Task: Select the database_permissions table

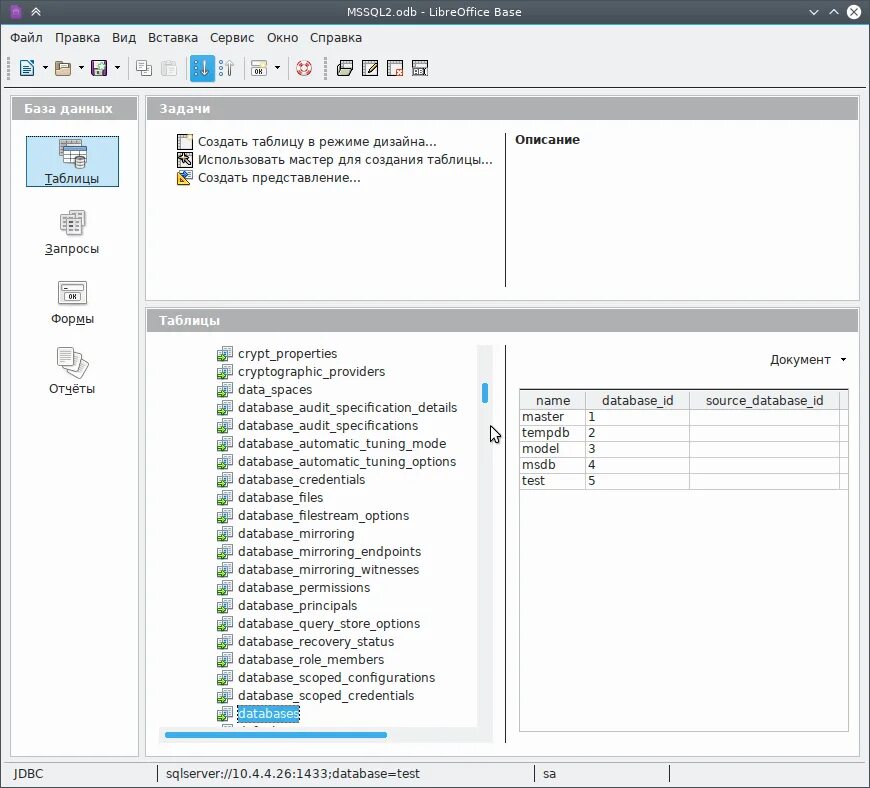Action: tap(304, 588)
